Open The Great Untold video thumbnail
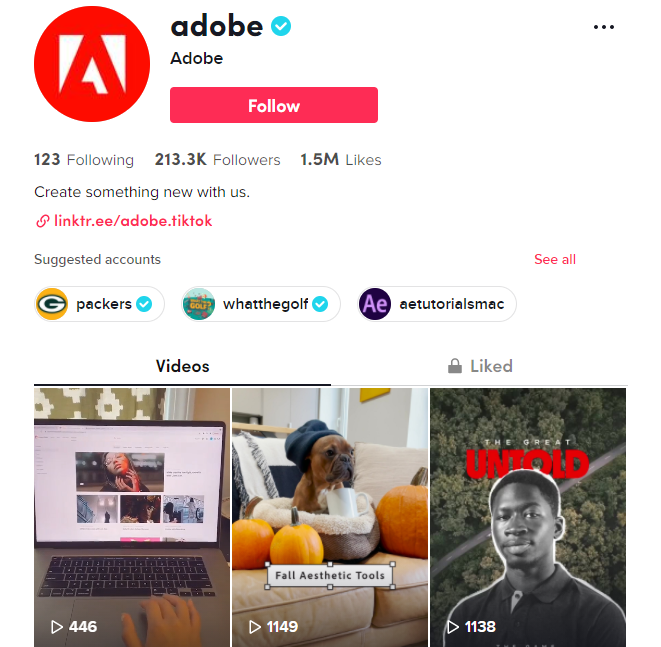The width and height of the screenshot is (661, 647). pyautogui.click(x=528, y=517)
